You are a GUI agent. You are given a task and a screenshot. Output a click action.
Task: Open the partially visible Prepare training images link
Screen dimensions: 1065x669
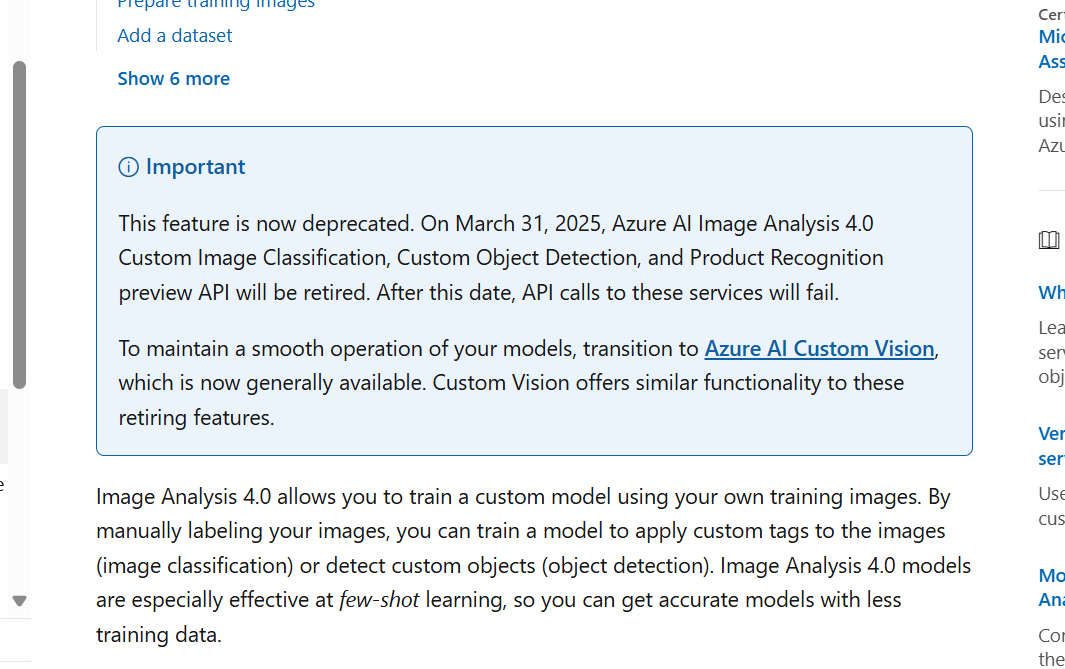tap(216, 5)
